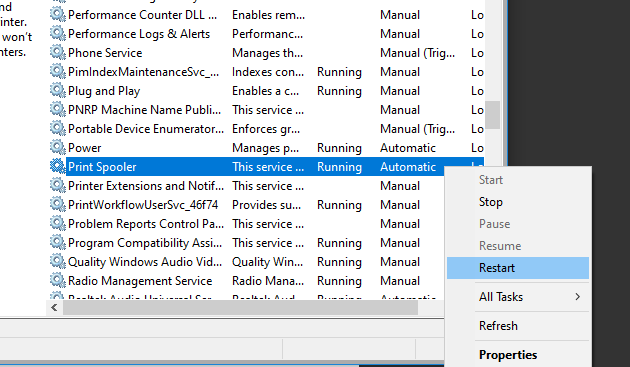Screen dimensions: 630x367
Task: Click Performance Logs' 'Performanc...' description cell
Action: (267, 34)
